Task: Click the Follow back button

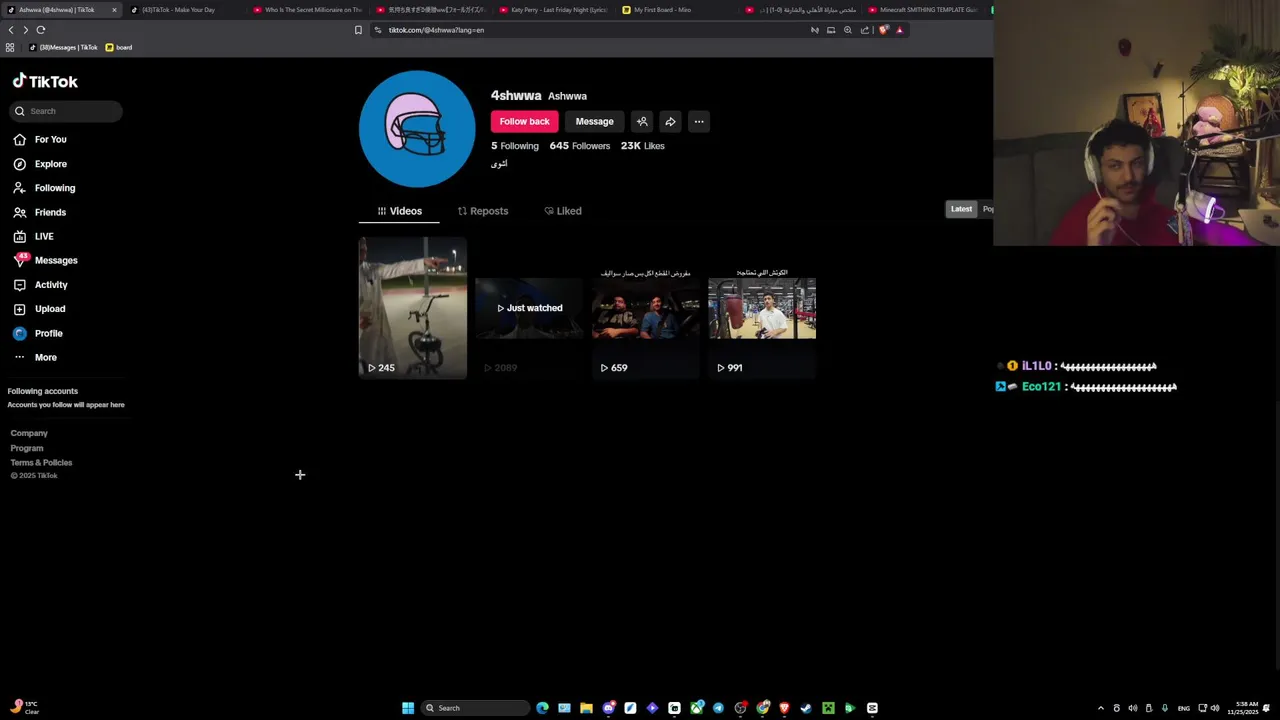Action: [x=524, y=121]
